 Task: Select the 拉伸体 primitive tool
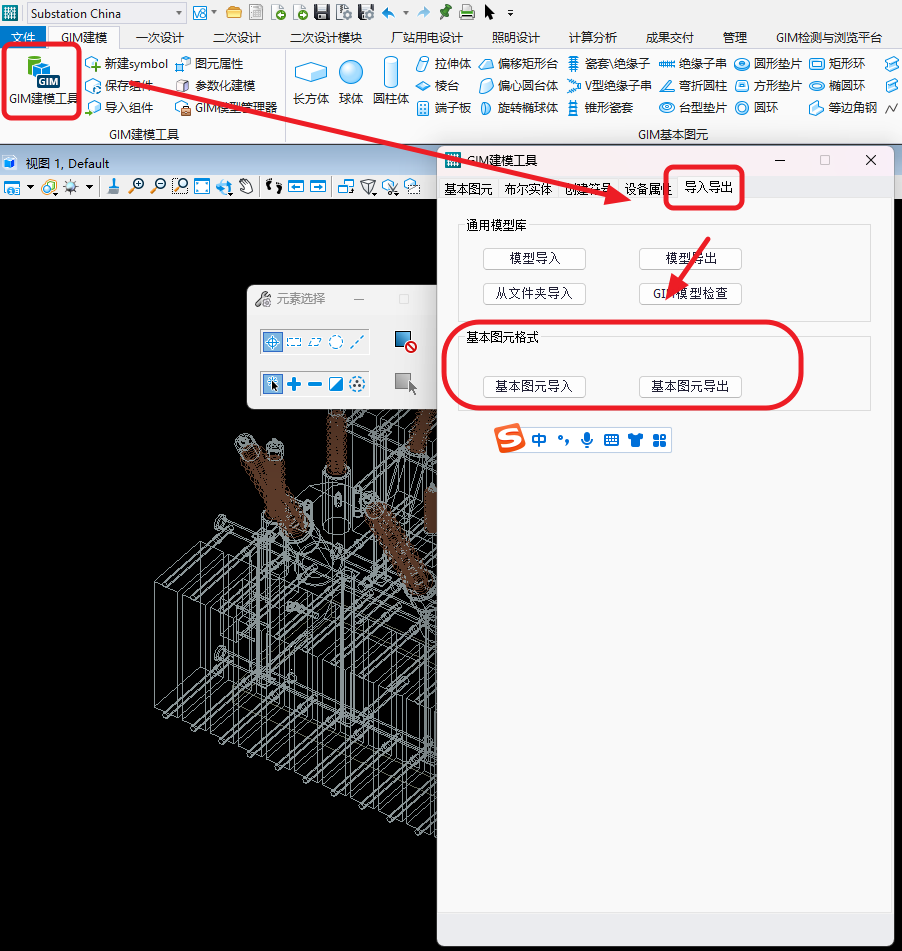coord(443,64)
